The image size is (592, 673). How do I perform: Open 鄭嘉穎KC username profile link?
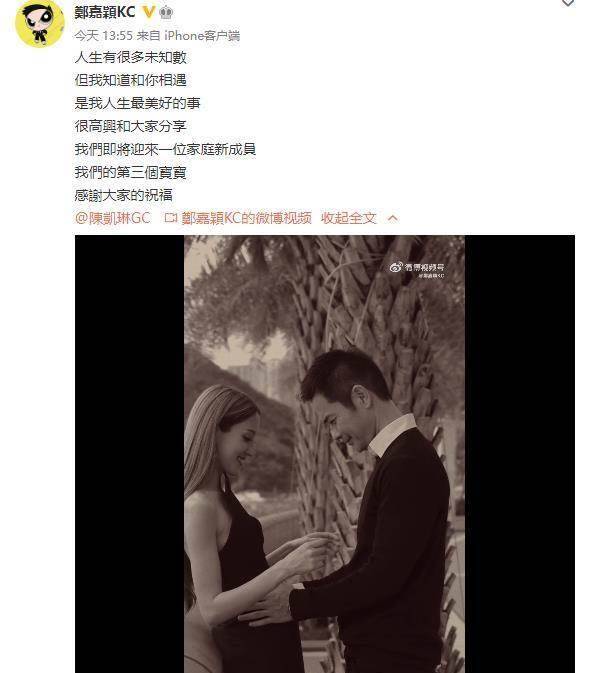coord(105,12)
